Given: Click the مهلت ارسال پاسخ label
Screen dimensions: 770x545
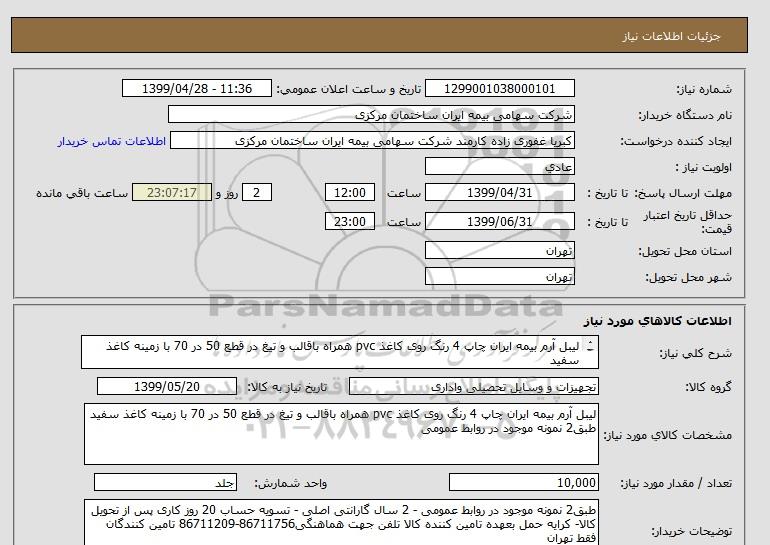Looking at the screenshot, I should [x=683, y=193].
